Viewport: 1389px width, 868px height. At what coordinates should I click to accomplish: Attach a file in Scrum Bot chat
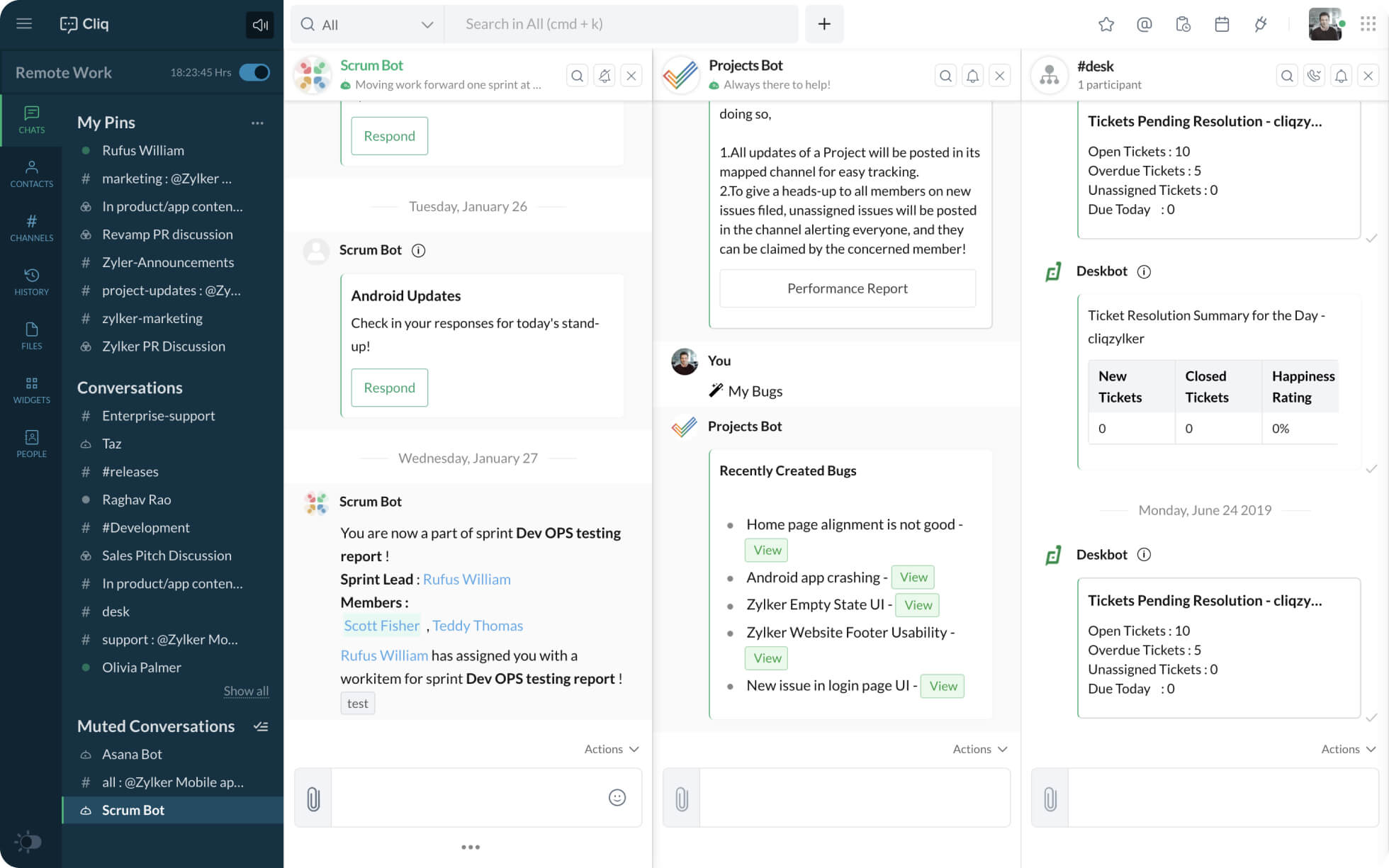(313, 799)
